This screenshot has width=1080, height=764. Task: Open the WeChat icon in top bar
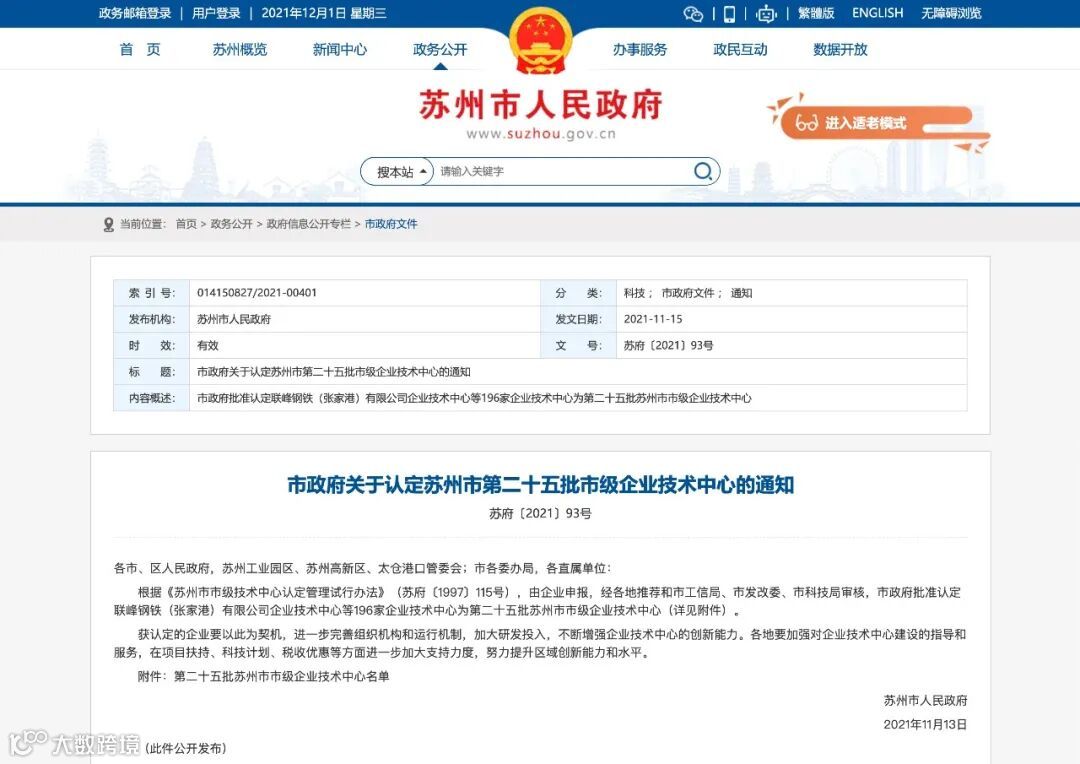(x=693, y=14)
